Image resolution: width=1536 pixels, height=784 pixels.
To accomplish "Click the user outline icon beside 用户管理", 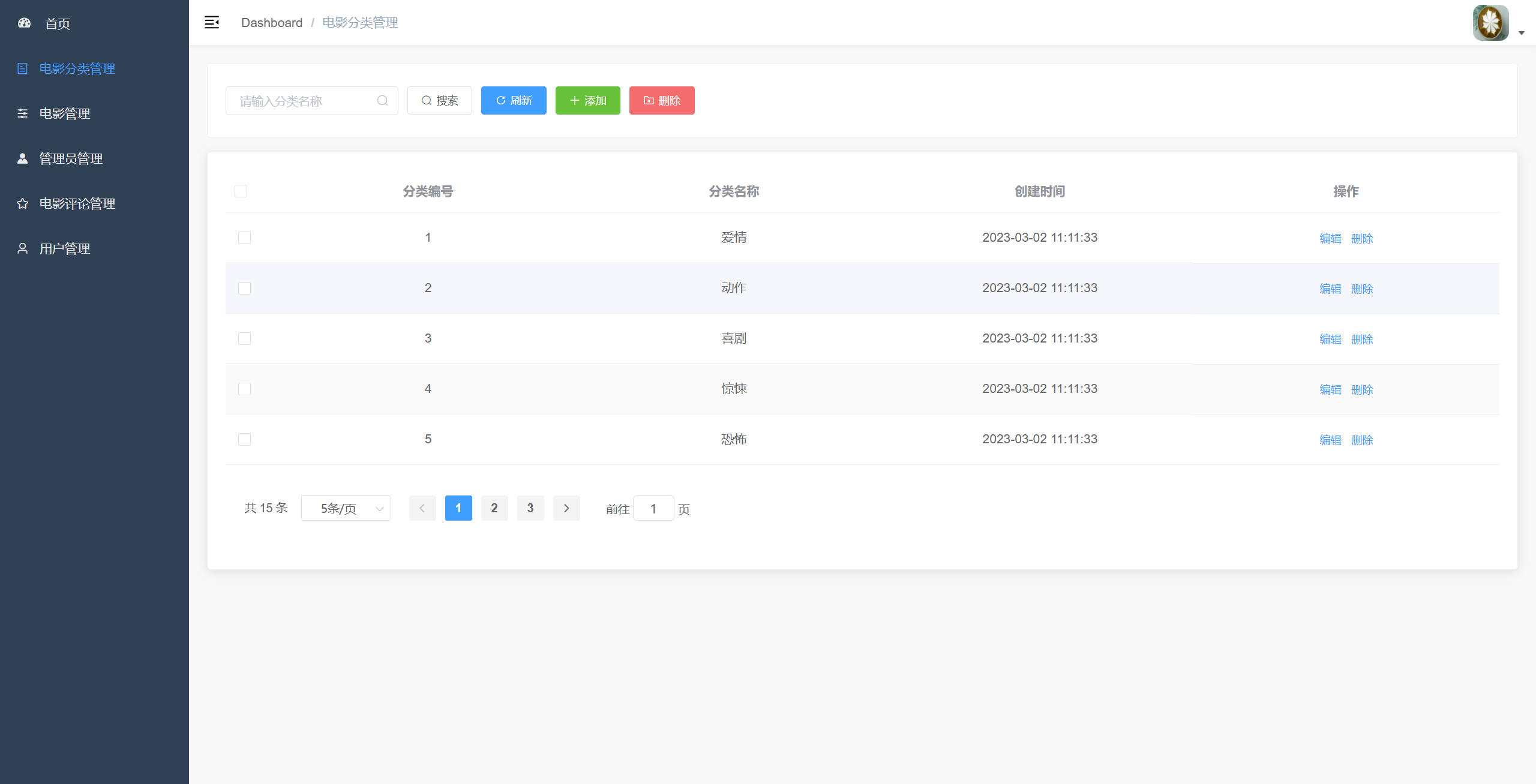I will pyautogui.click(x=22, y=248).
